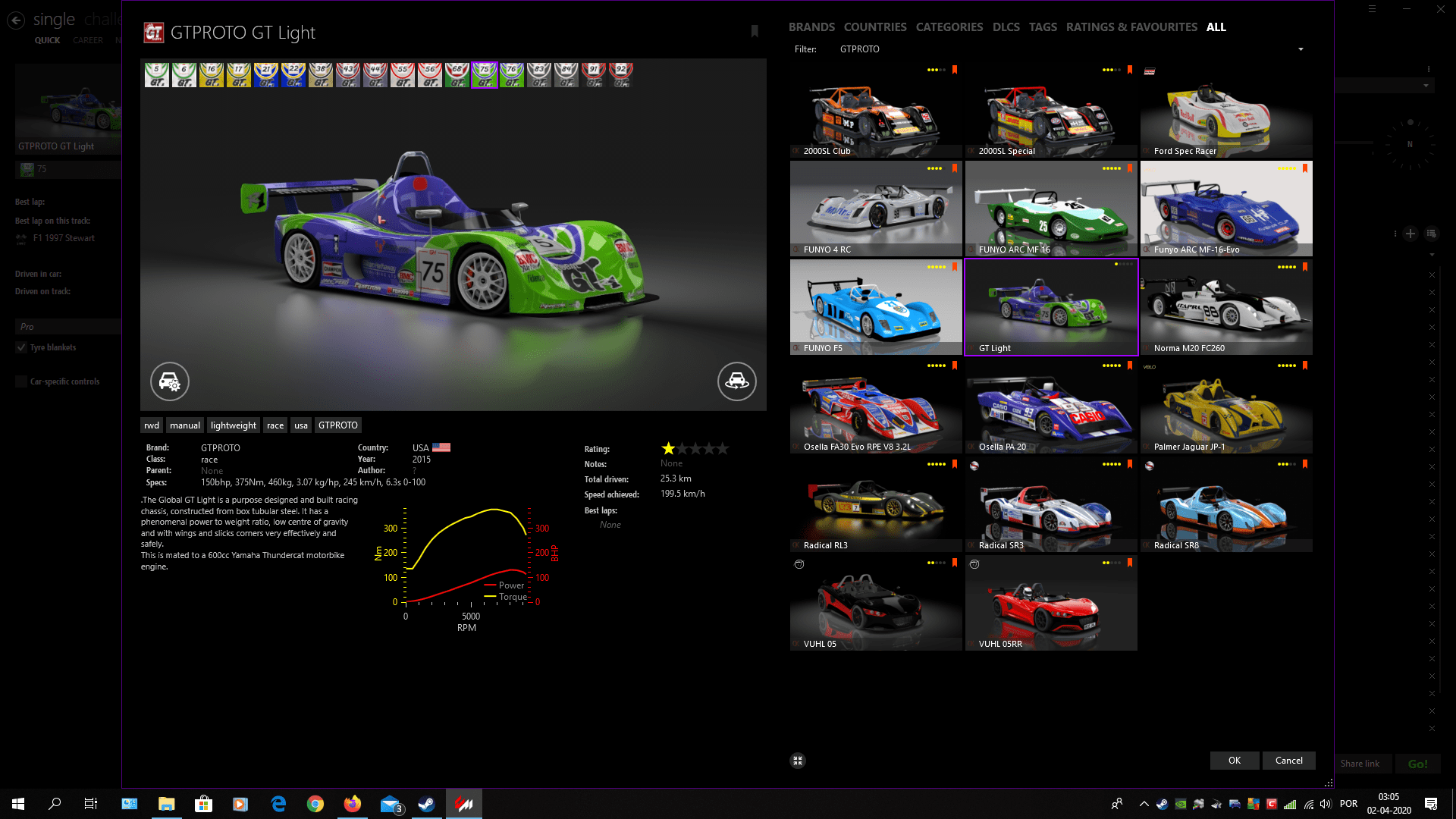Choose the red-white number 55 skin
This screenshot has height=819, width=1456.
tap(403, 75)
